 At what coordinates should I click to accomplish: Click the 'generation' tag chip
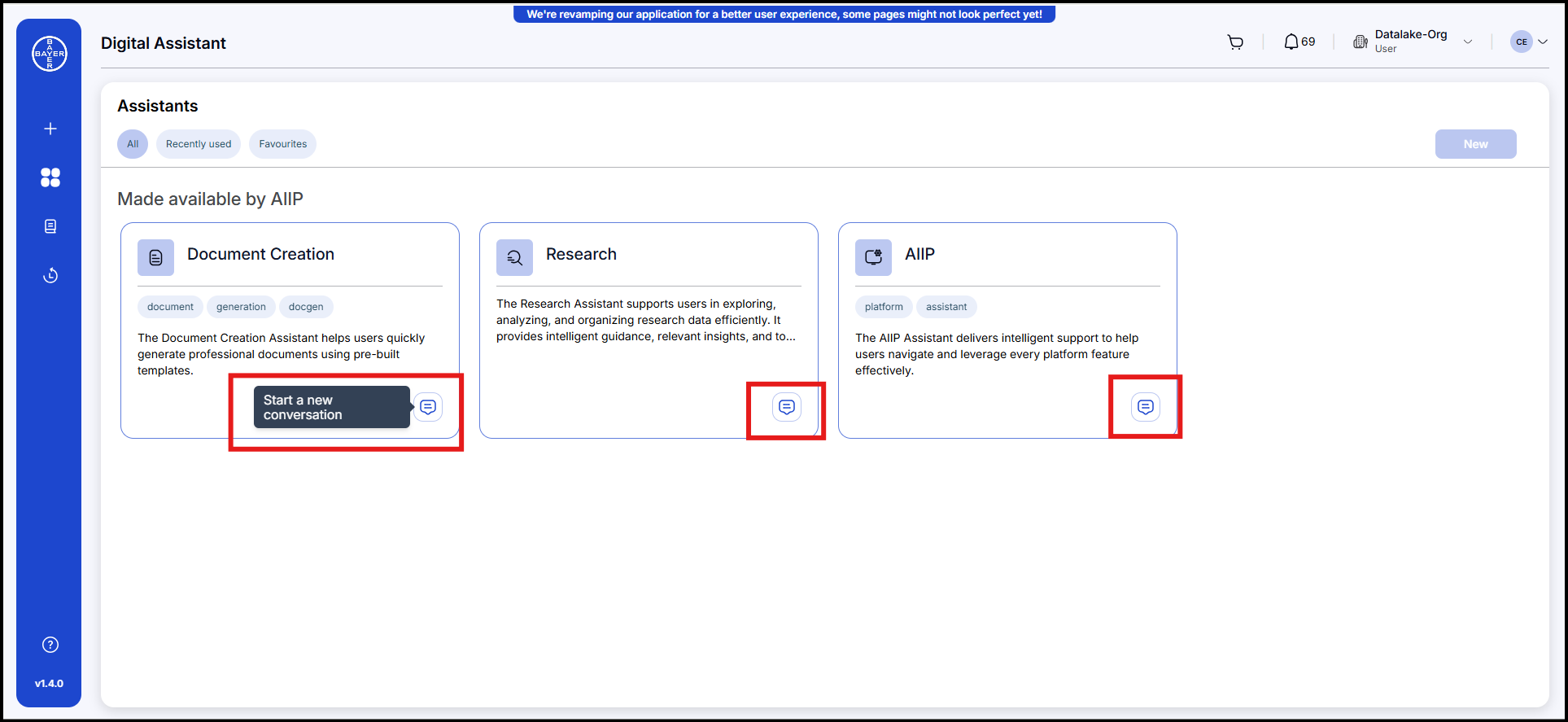(x=241, y=307)
